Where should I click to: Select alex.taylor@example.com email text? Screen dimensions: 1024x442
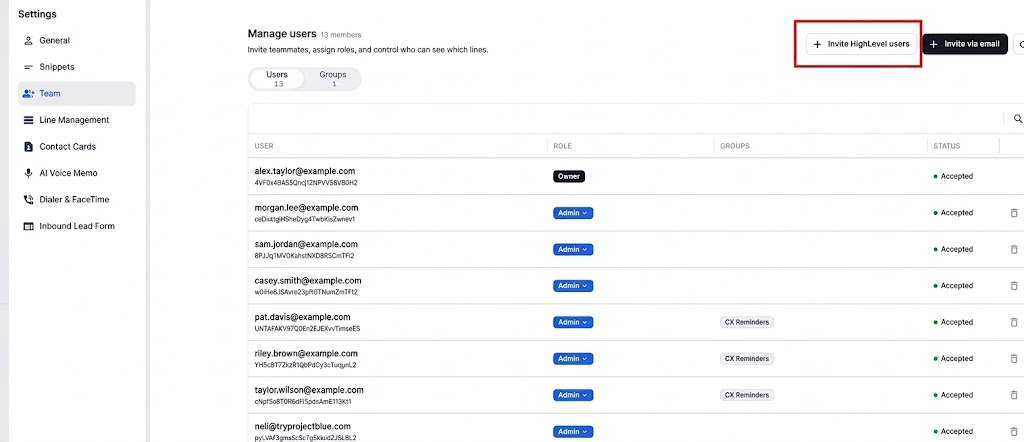[x=305, y=171]
